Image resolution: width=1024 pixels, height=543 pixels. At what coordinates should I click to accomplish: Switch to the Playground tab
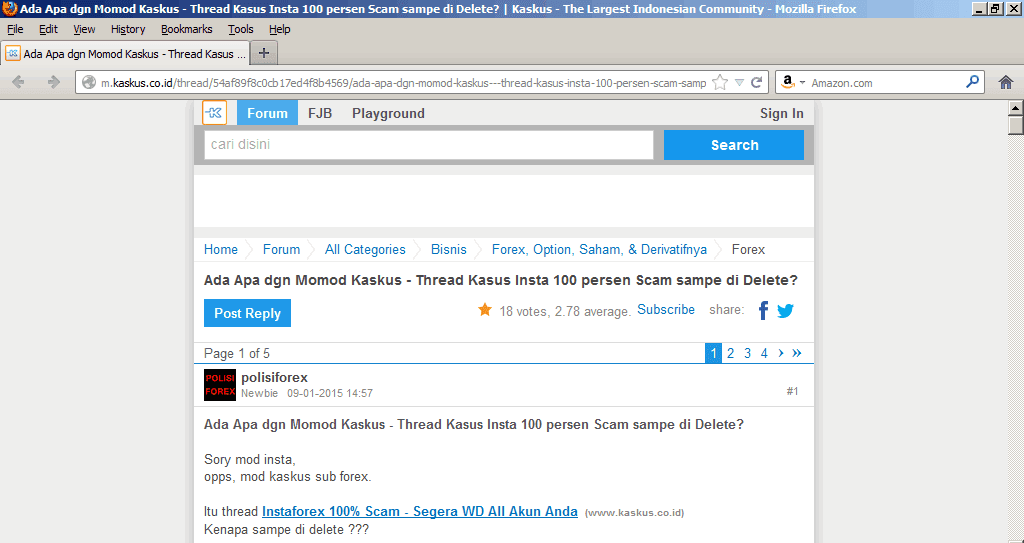(x=389, y=113)
